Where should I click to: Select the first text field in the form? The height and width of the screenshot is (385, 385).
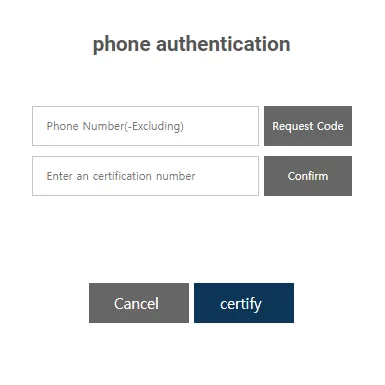coord(145,126)
